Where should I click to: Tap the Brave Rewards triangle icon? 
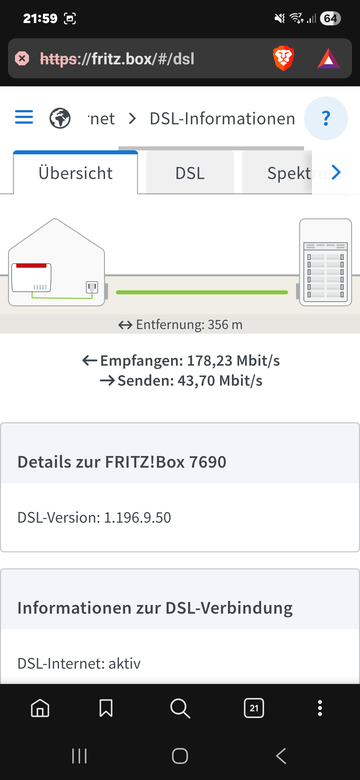click(329, 59)
